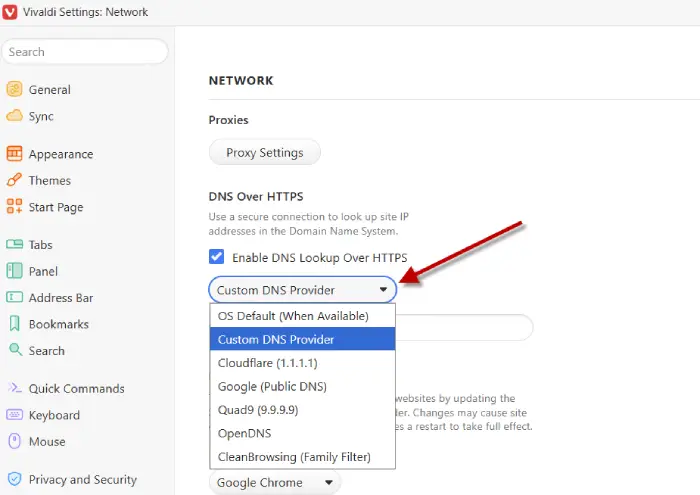Pick Google (Public DNS) option
Image resolution: width=700 pixels, height=495 pixels.
[303, 386]
